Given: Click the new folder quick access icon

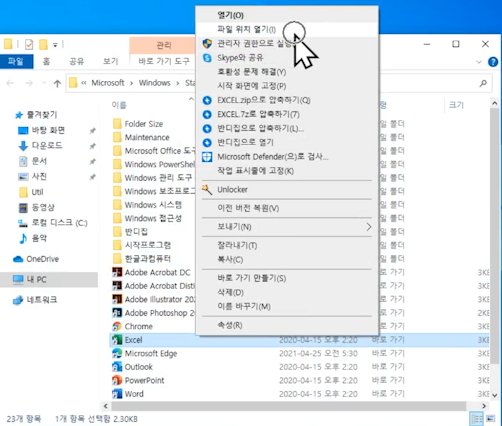Looking at the screenshot, I should [x=43, y=44].
